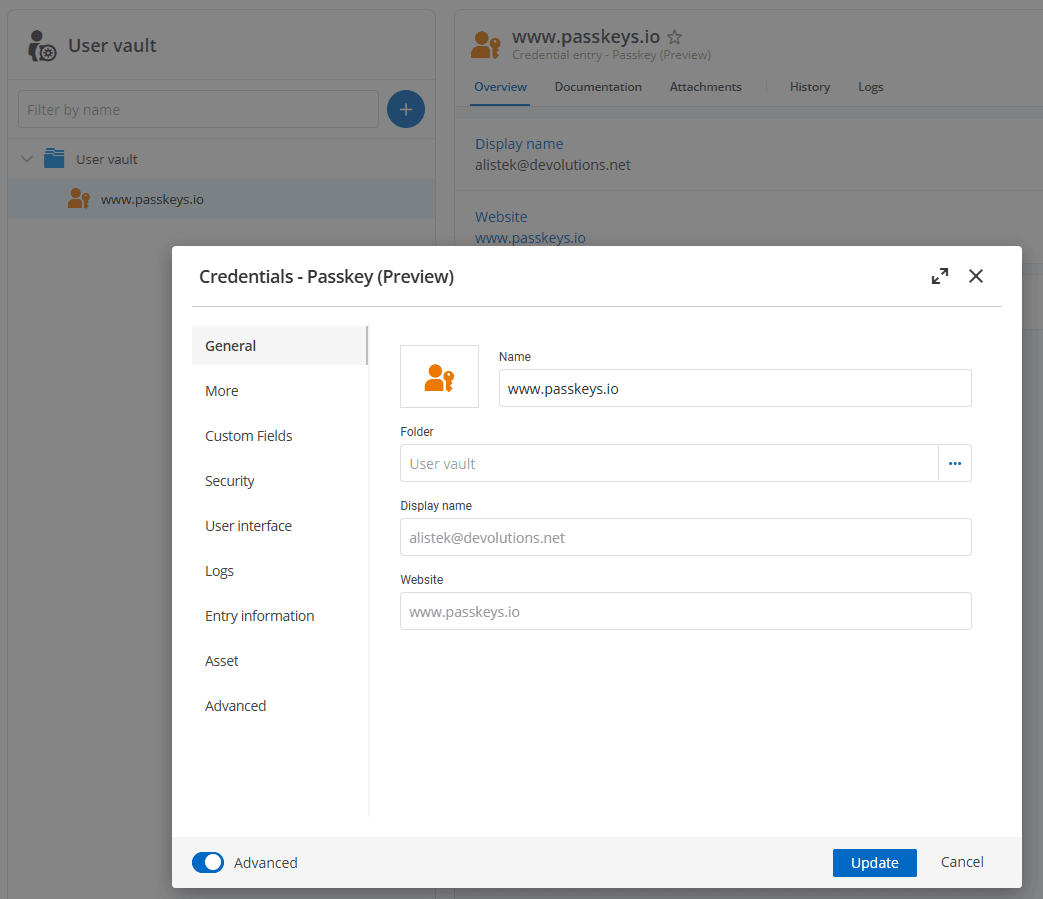Select www.passkeys.io entry in tree

click(152, 199)
